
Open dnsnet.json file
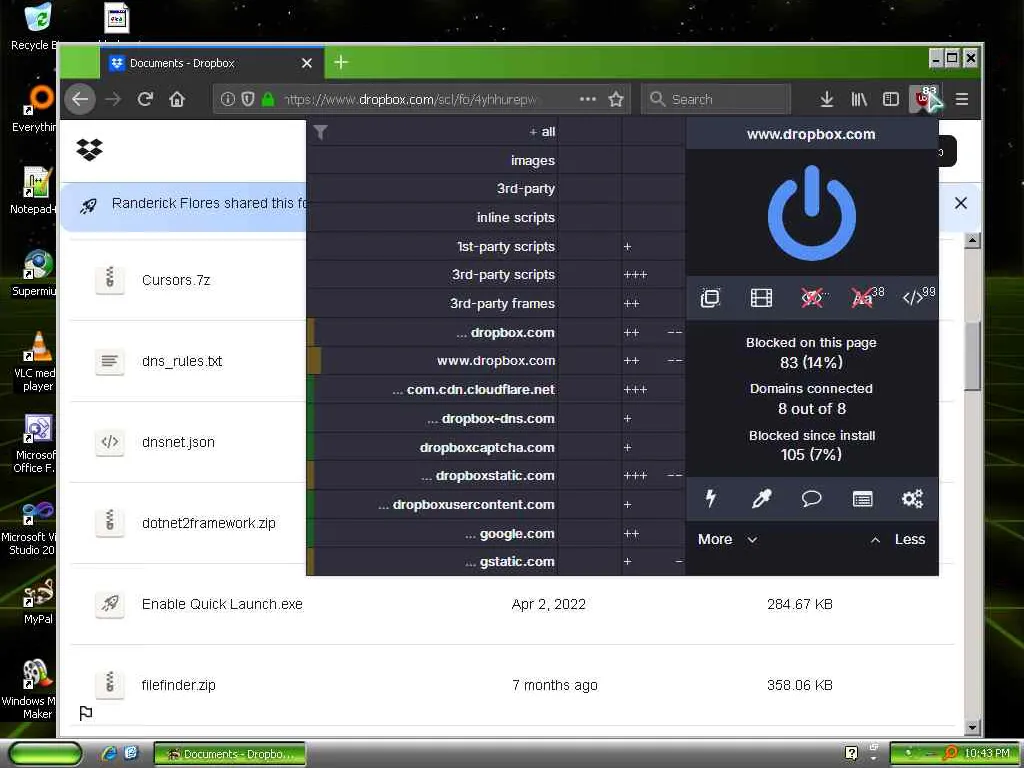coord(178,442)
